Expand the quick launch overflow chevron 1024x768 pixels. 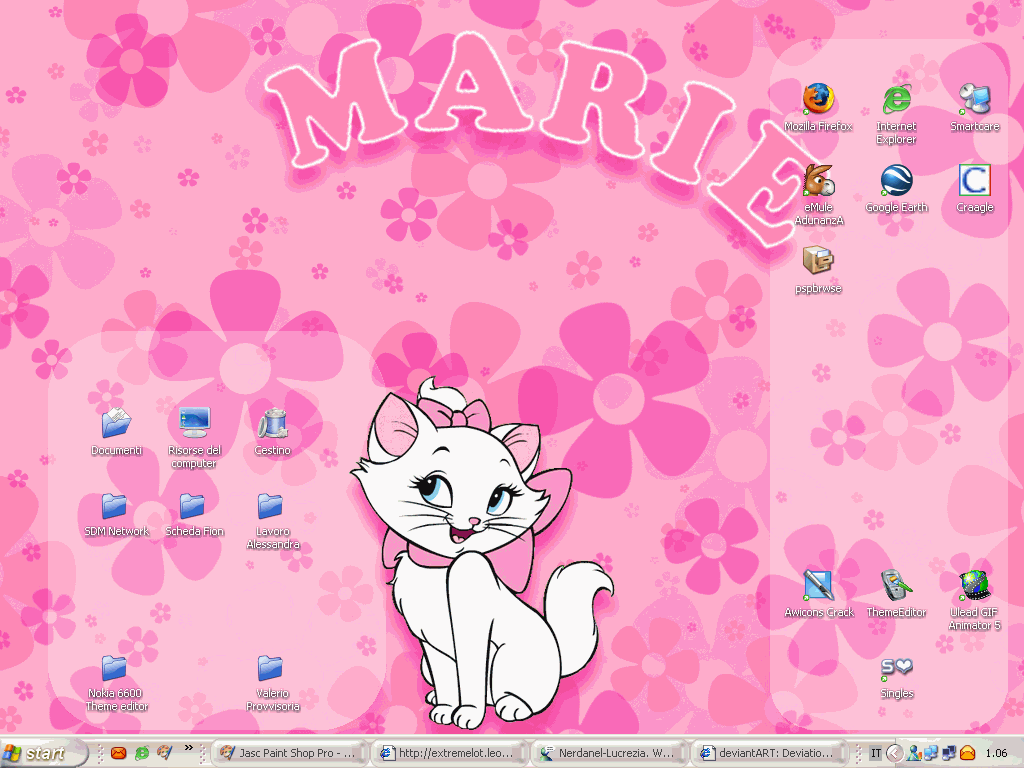(189, 748)
